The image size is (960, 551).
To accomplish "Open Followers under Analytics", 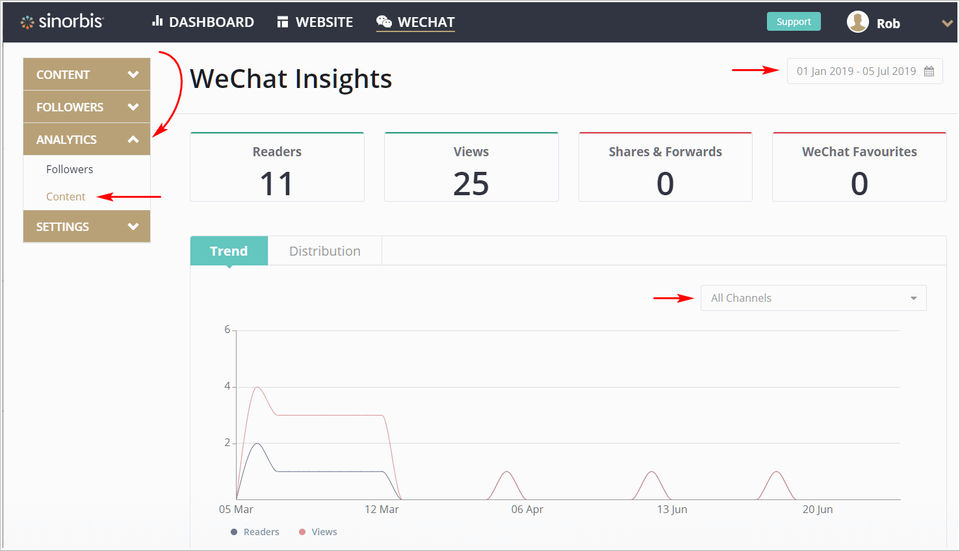I will point(69,169).
